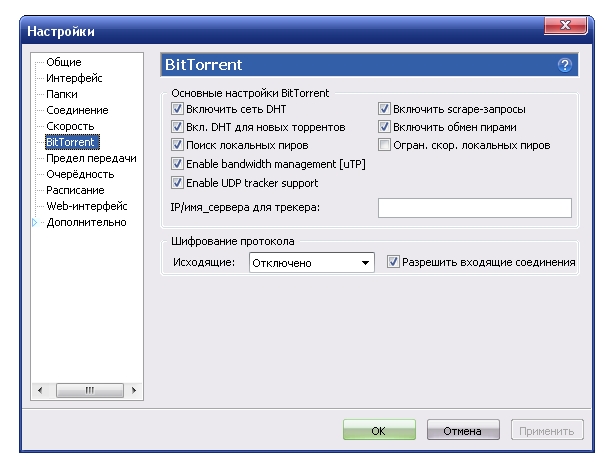Go to Скорость settings page
Image resolution: width=608 pixels, height=469 pixels.
[70, 126]
